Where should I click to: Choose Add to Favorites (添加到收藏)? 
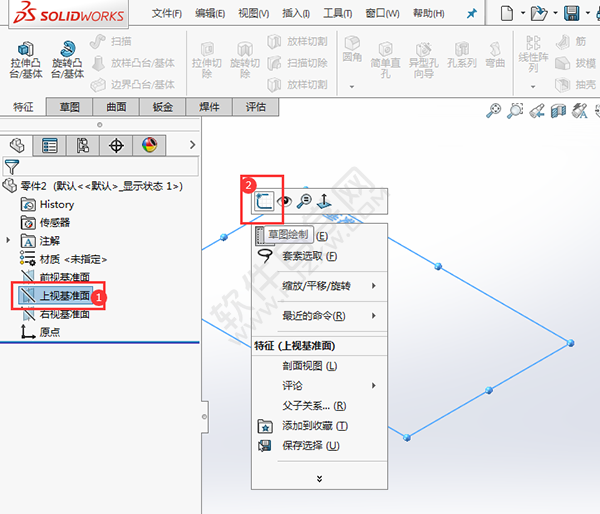320,426
